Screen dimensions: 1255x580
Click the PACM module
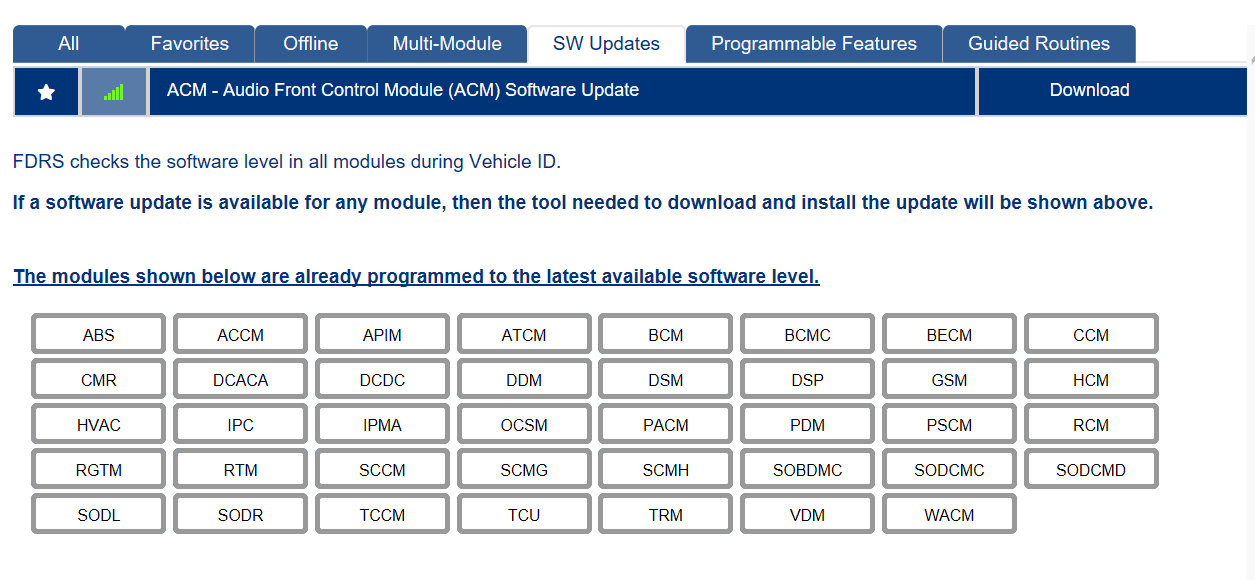coord(666,424)
